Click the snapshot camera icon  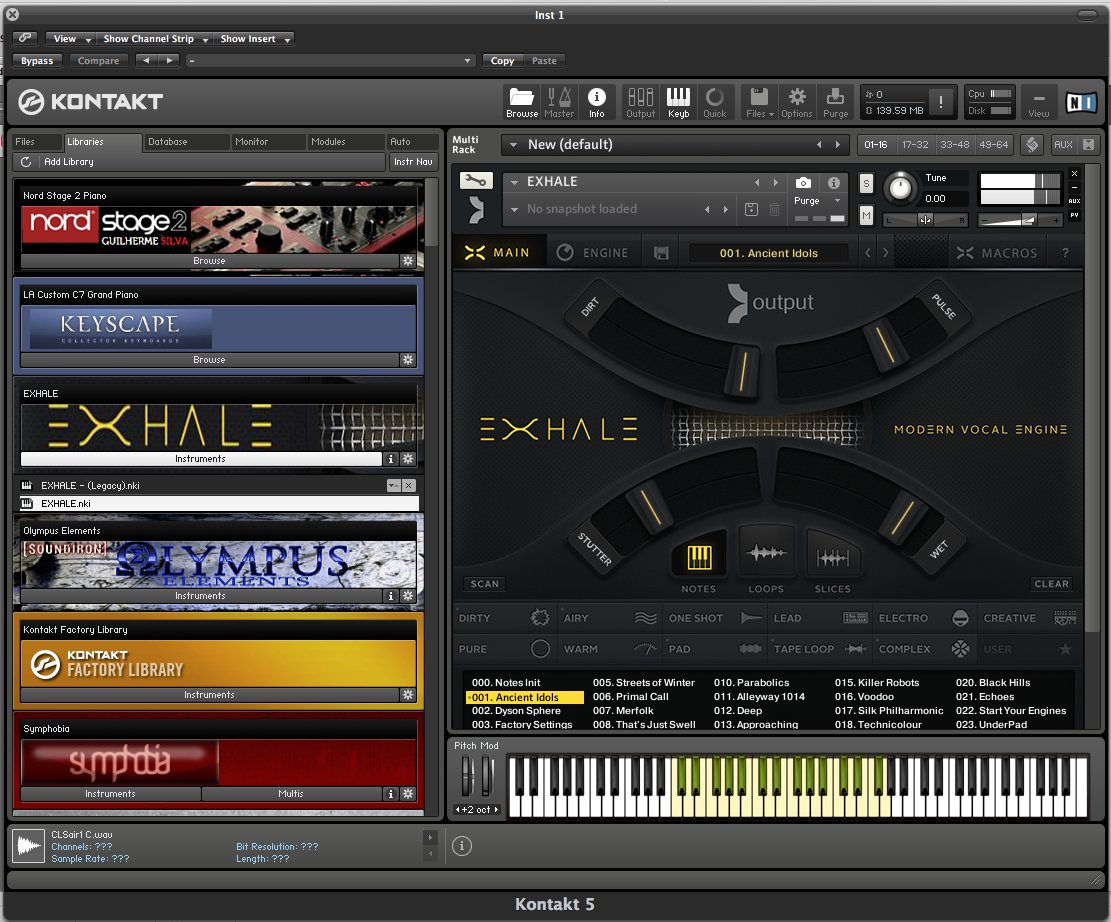[x=803, y=183]
